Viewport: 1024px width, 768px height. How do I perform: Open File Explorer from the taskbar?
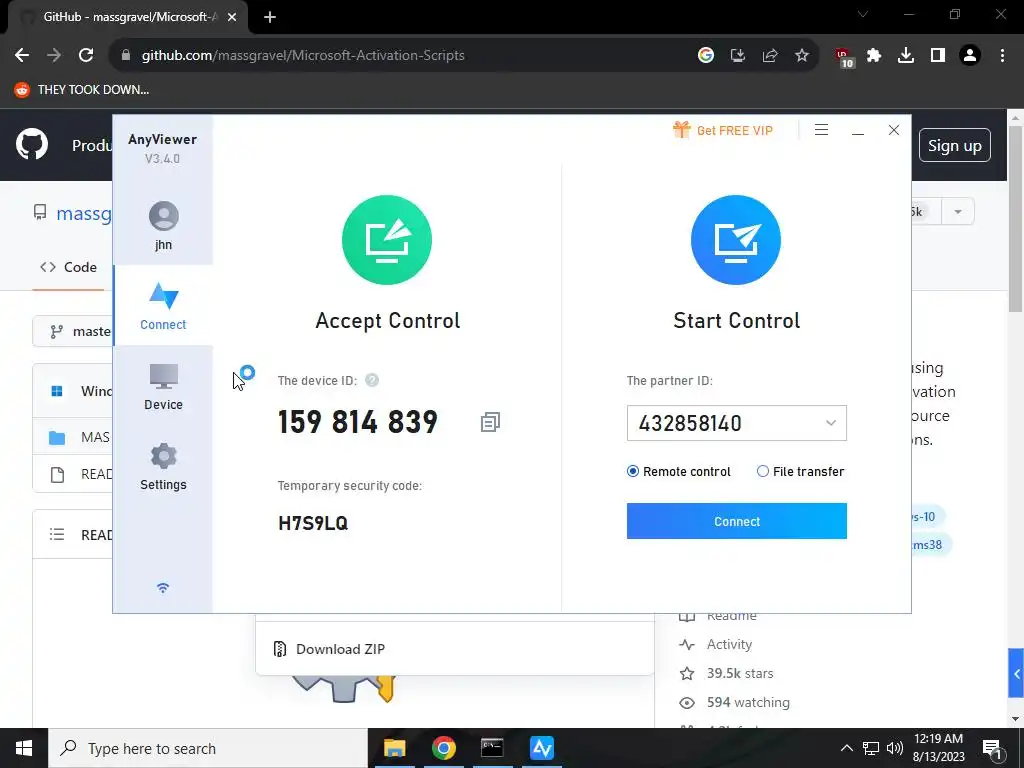pyautogui.click(x=394, y=748)
